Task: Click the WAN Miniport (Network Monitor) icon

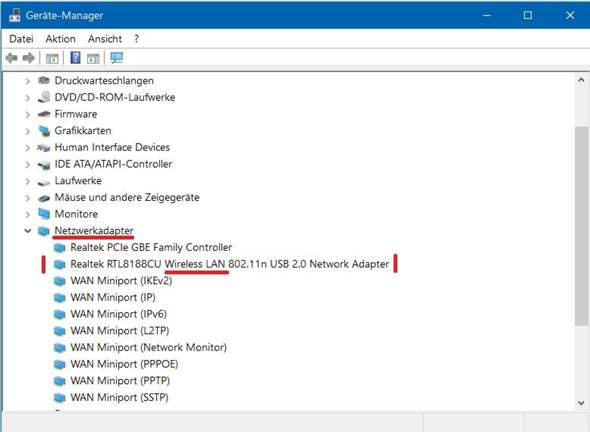Action: click(59, 348)
